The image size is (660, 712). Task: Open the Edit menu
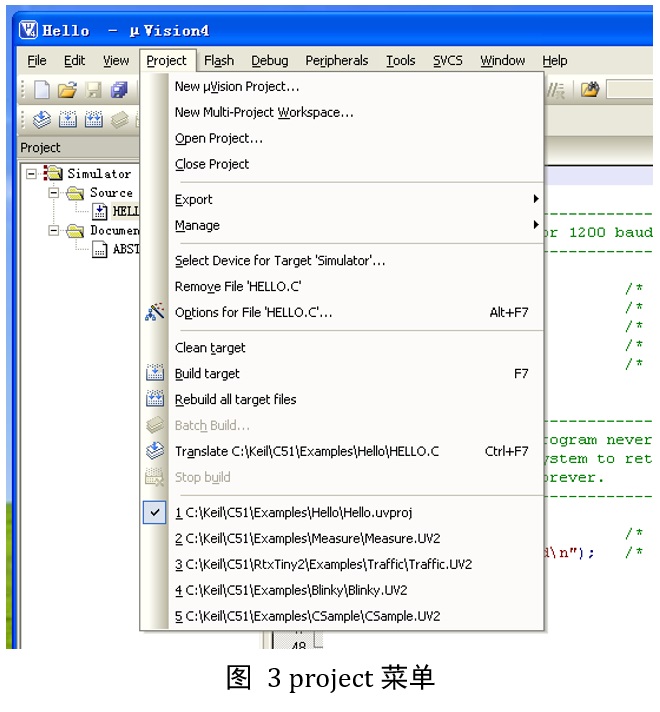(74, 60)
